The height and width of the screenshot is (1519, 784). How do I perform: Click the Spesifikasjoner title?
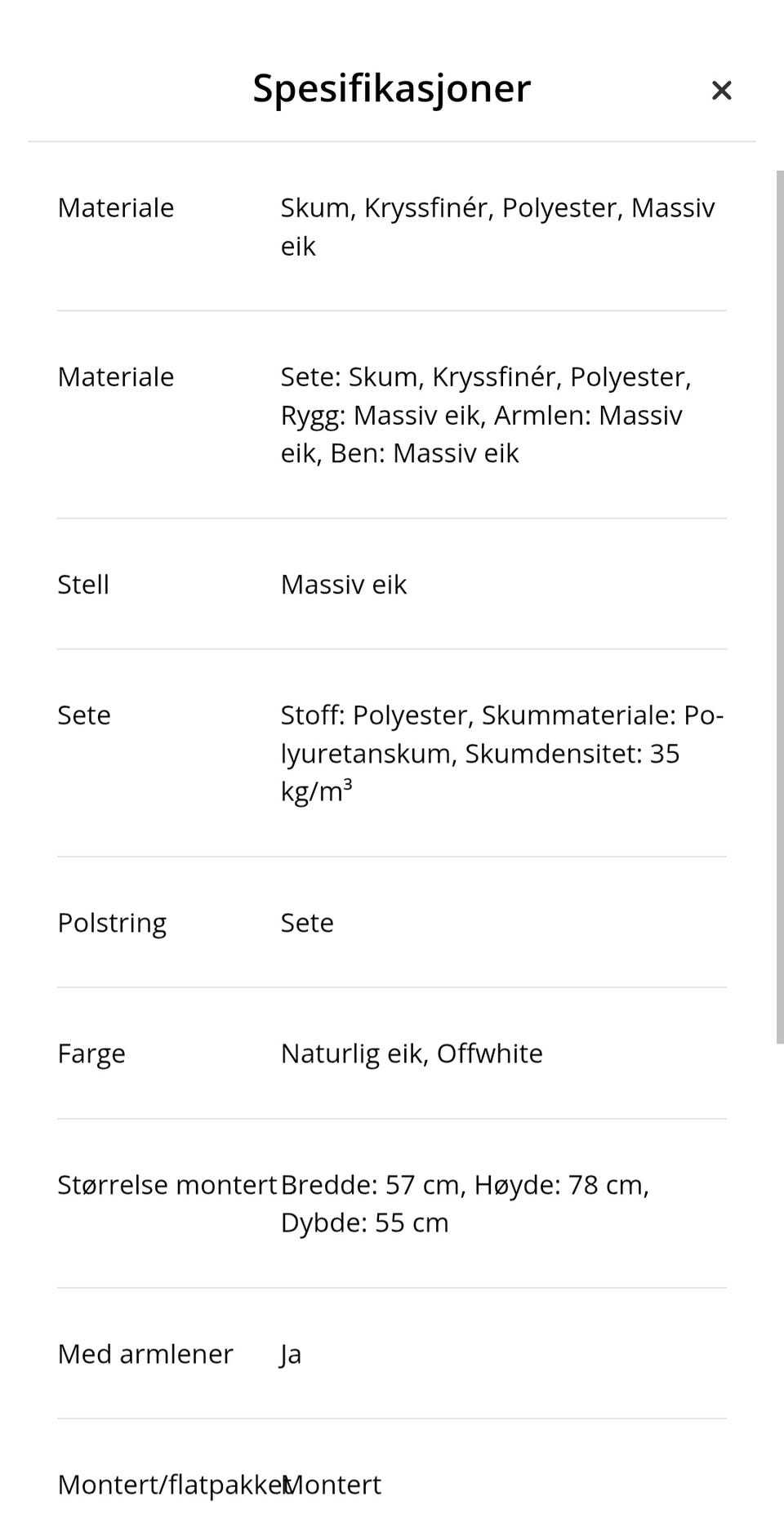(391, 88)
